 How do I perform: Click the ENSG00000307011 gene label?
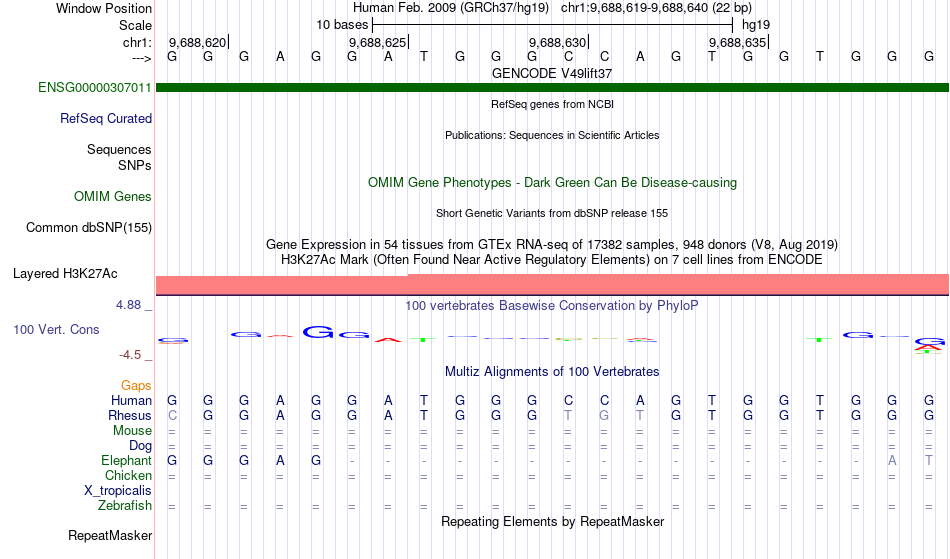point(95,88)
